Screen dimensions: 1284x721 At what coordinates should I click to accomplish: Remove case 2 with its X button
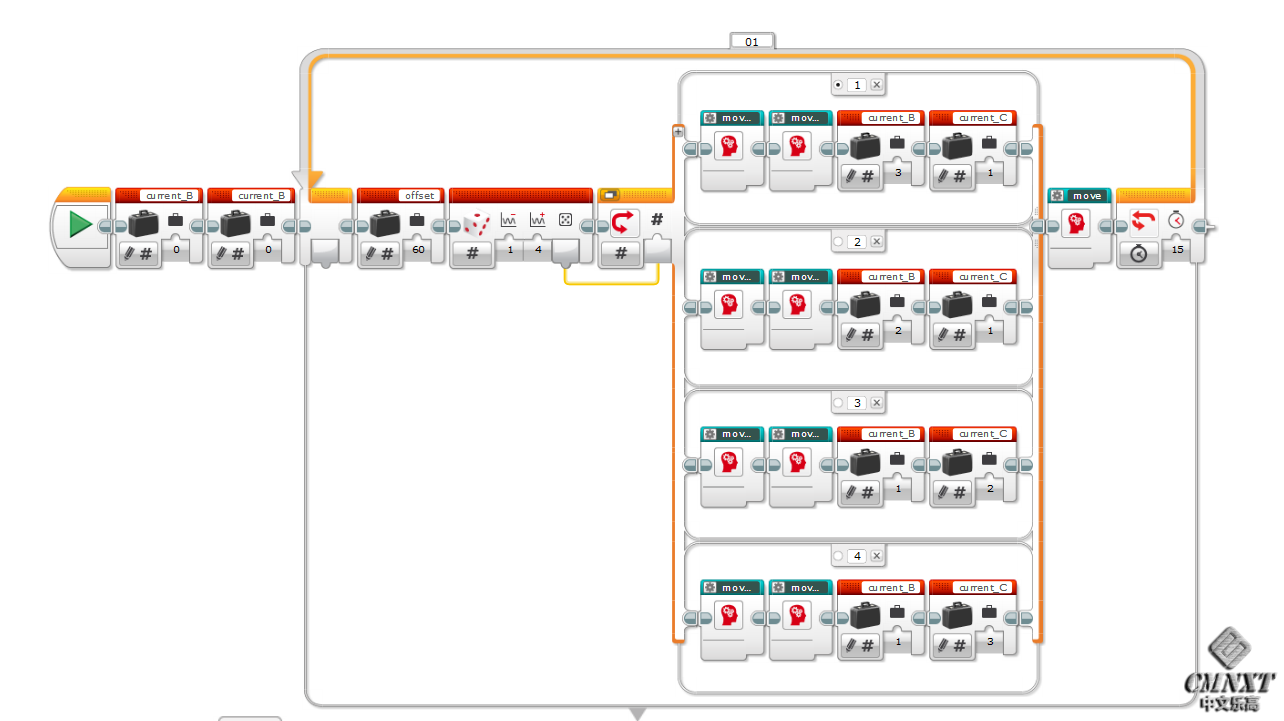coord(876,242)
